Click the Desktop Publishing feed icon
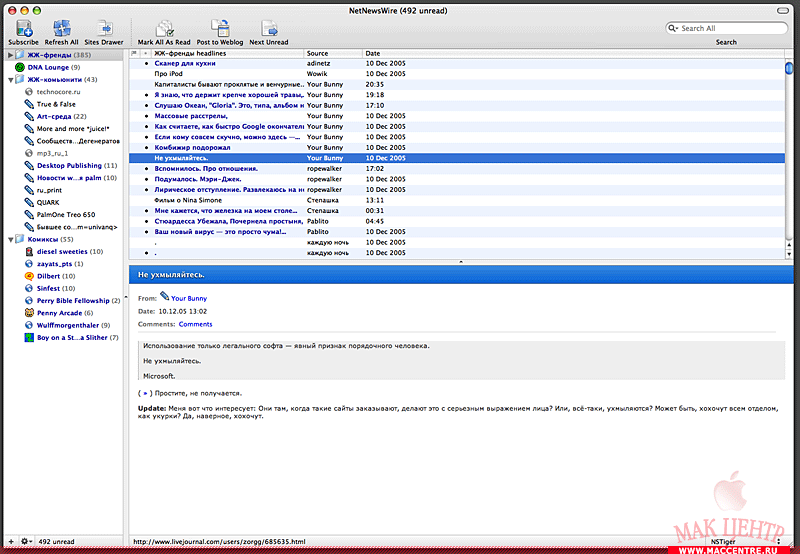This screenshot has width=800, height=554. coord(29,165)
